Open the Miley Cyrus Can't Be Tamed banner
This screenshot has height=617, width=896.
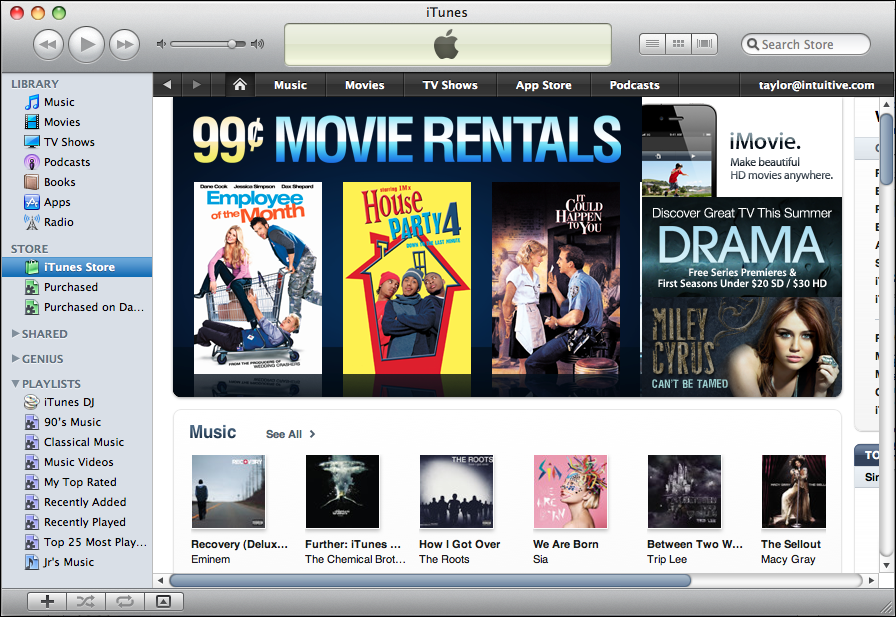(742, 347)
